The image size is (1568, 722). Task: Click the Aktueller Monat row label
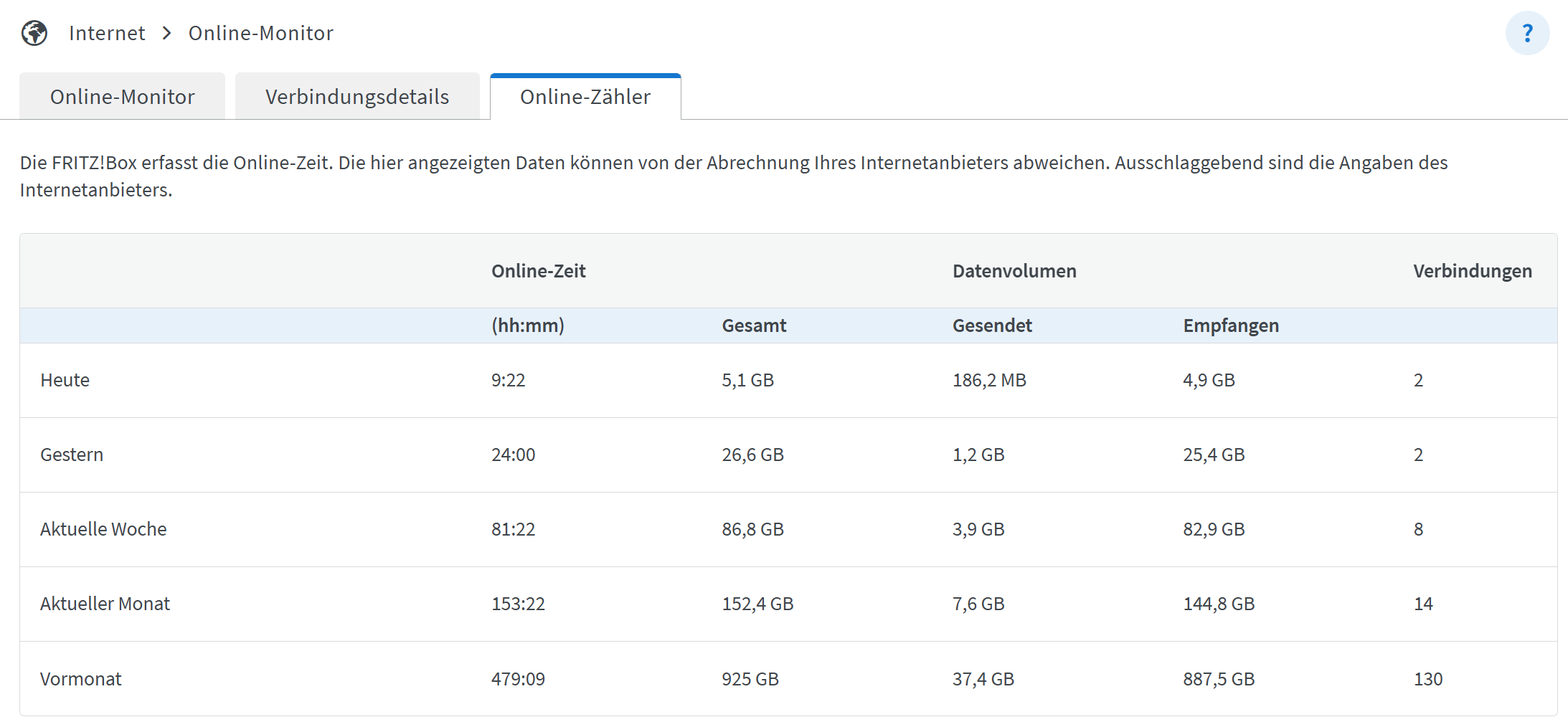coord(105,604)
